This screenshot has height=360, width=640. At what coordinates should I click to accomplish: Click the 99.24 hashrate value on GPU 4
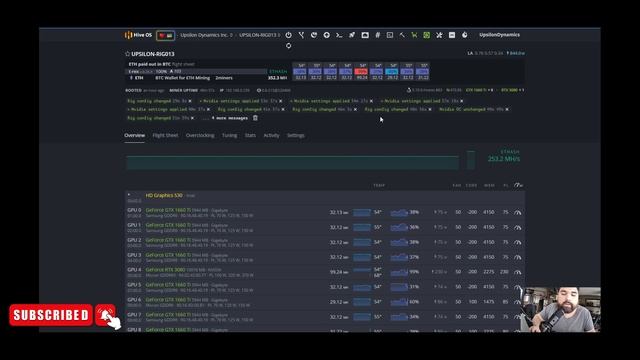pyautogui.click(x=336, y=272)
